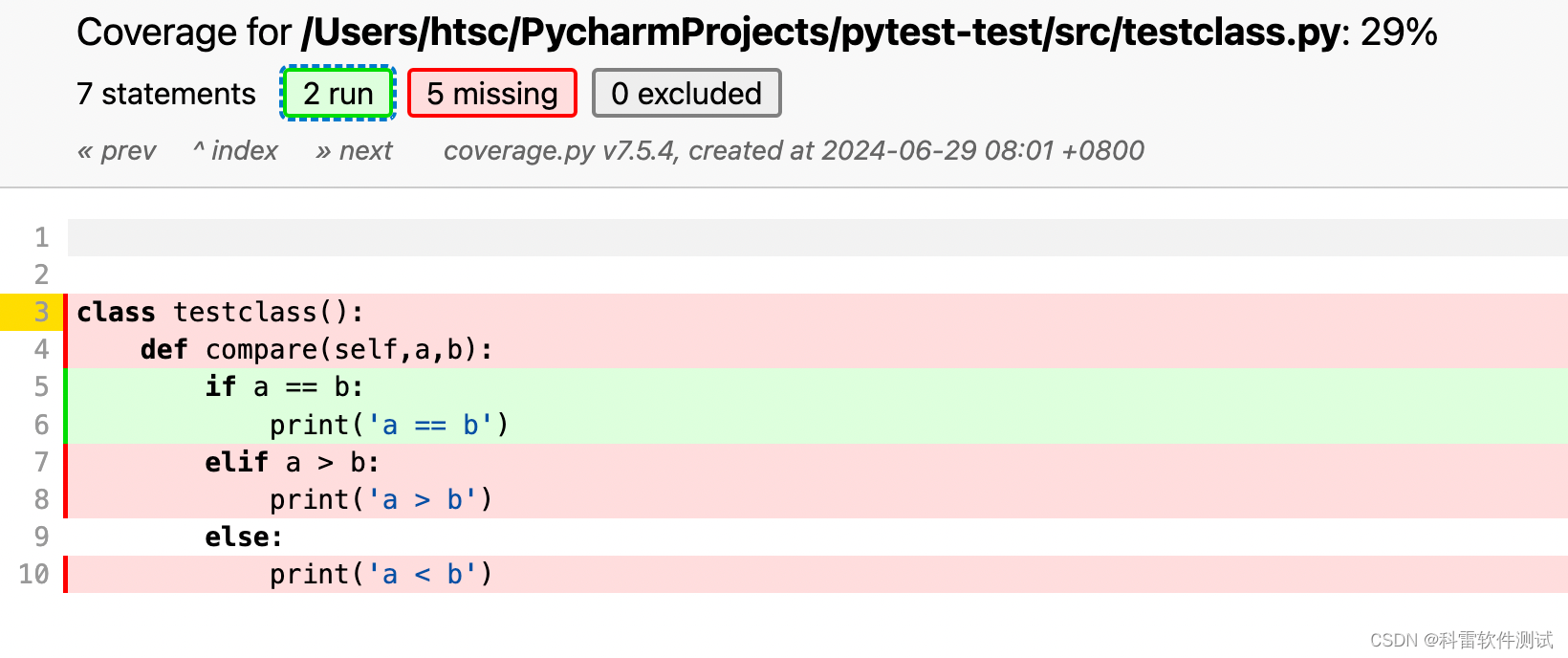Image resolution: width=1568 pixels, height=658 pixels.
Task: Select the "def compare(self,a,b):" line
Action: pyautogui.click(x=316, y=349)
